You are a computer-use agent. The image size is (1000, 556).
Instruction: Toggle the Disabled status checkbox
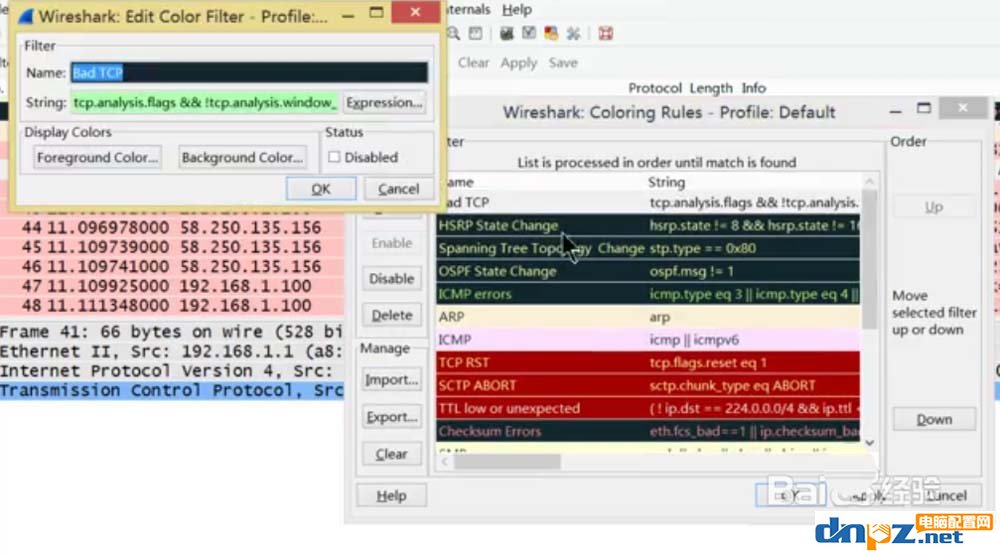click(x=334, y=157)
